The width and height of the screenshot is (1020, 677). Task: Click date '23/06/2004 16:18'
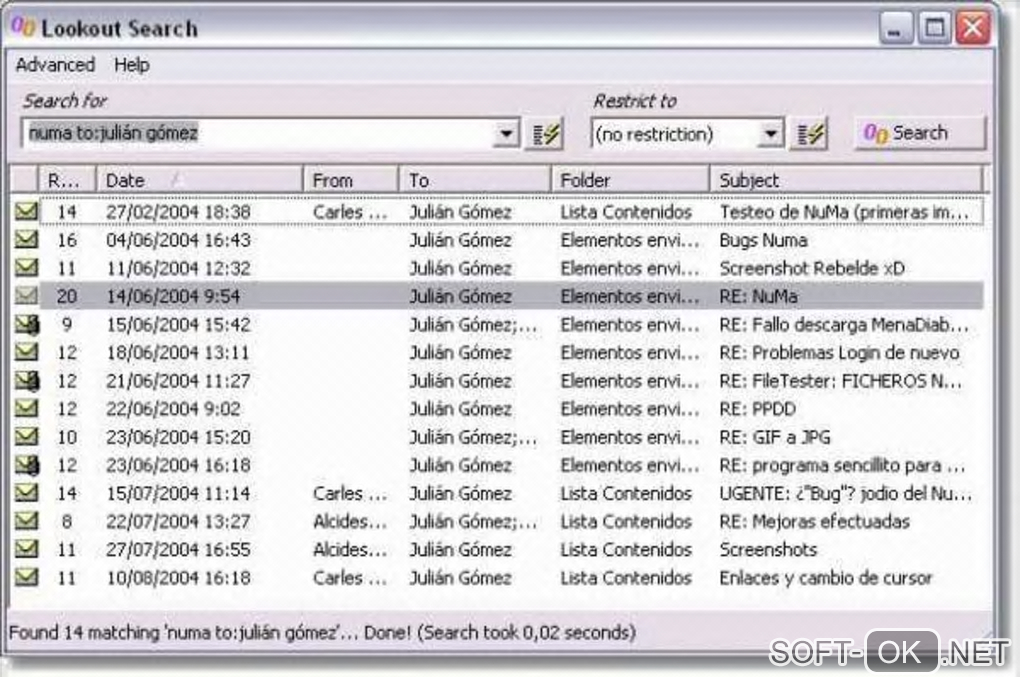coord(178,466)
